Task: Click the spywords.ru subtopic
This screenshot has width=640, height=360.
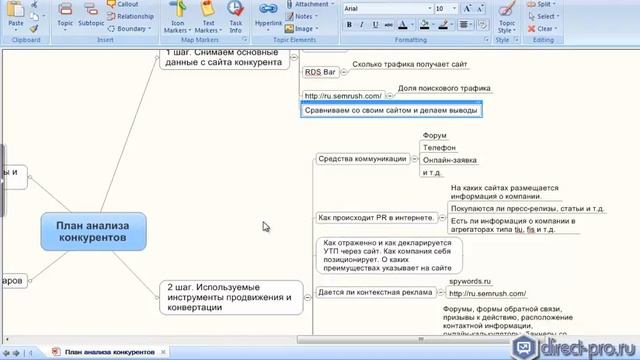Action: click(470, 281)
